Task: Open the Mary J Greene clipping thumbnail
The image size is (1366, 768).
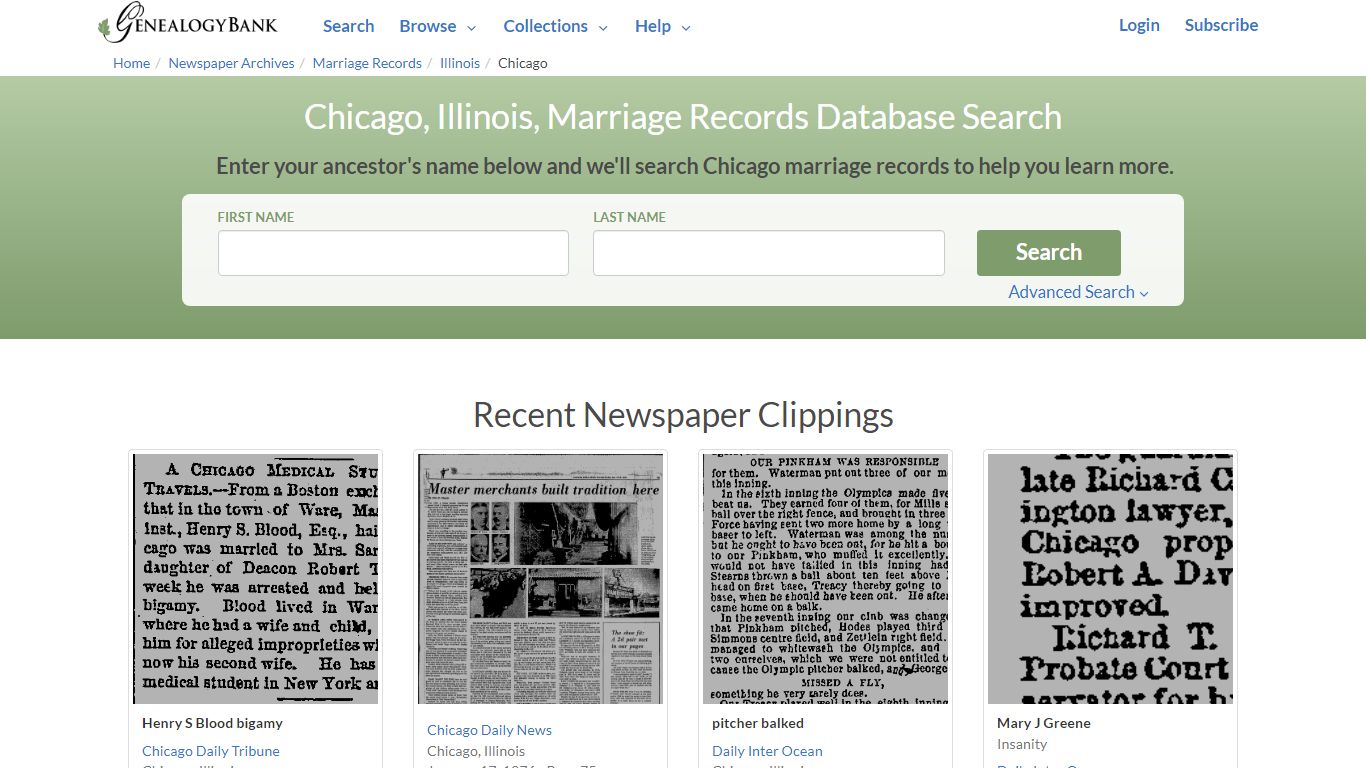Action: point(1111,579)
